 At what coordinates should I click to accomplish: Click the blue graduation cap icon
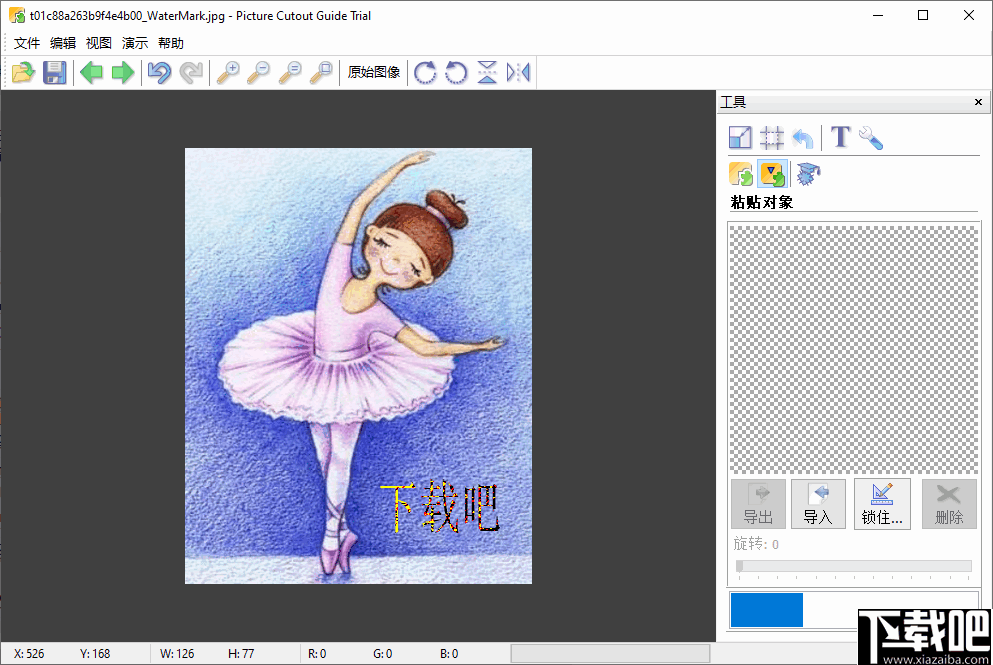coord(808,174)
